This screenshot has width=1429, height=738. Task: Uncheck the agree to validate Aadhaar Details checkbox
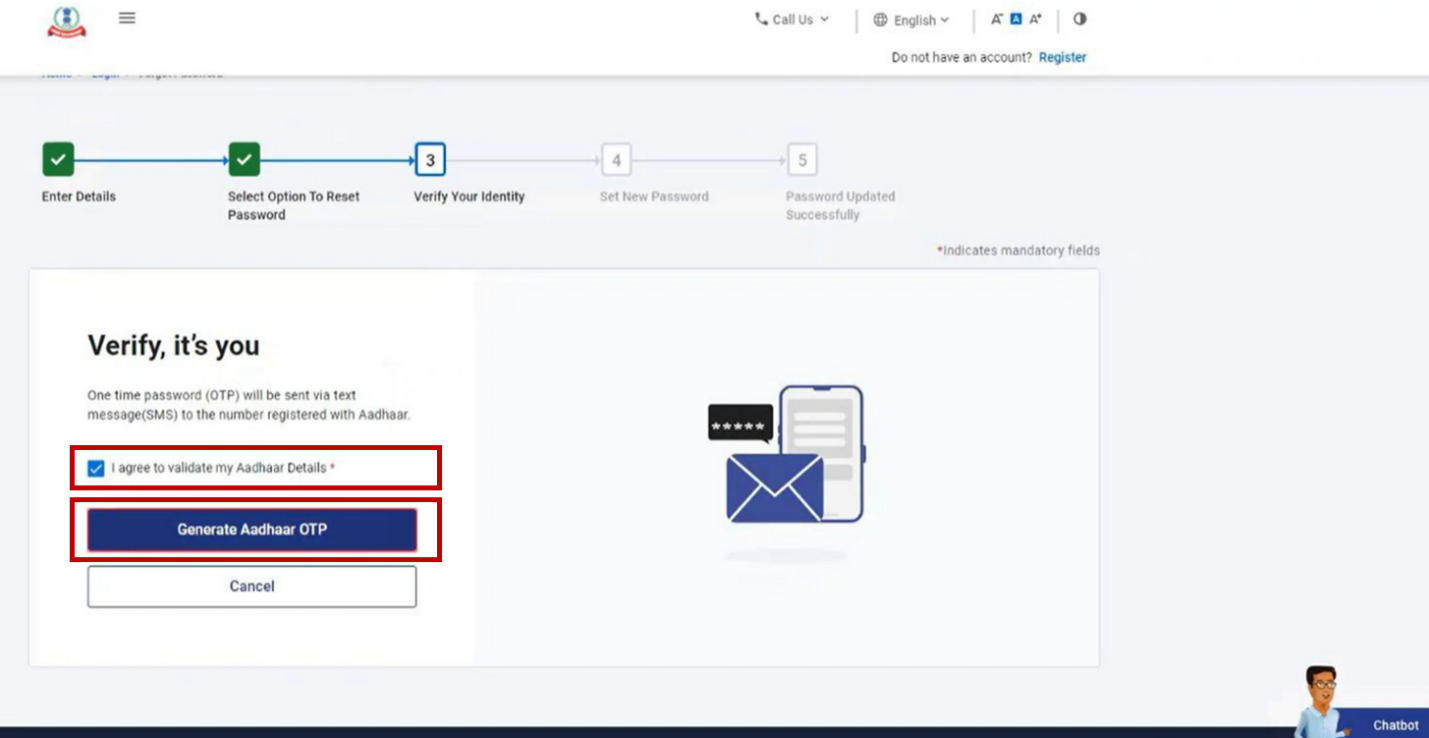tap(96, 468)
